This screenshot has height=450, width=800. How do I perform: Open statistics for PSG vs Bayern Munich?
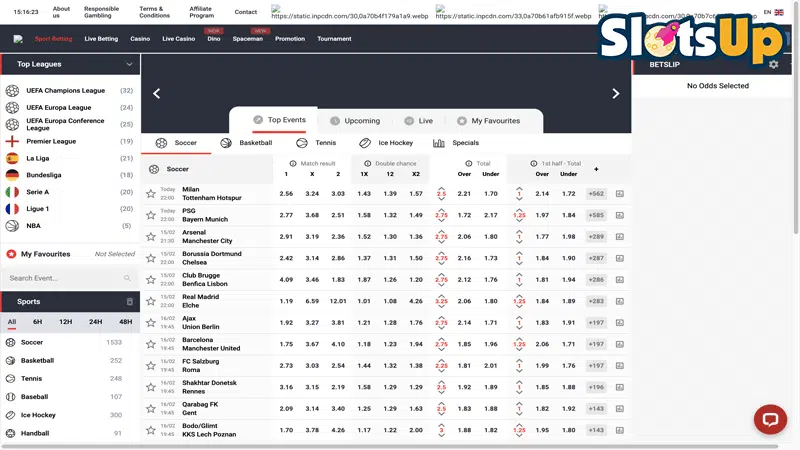coord(620,215)
